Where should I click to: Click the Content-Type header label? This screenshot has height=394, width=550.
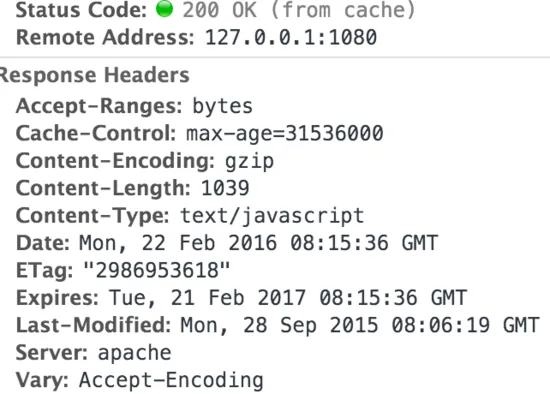pyautogui.click(x=93, y=216)
